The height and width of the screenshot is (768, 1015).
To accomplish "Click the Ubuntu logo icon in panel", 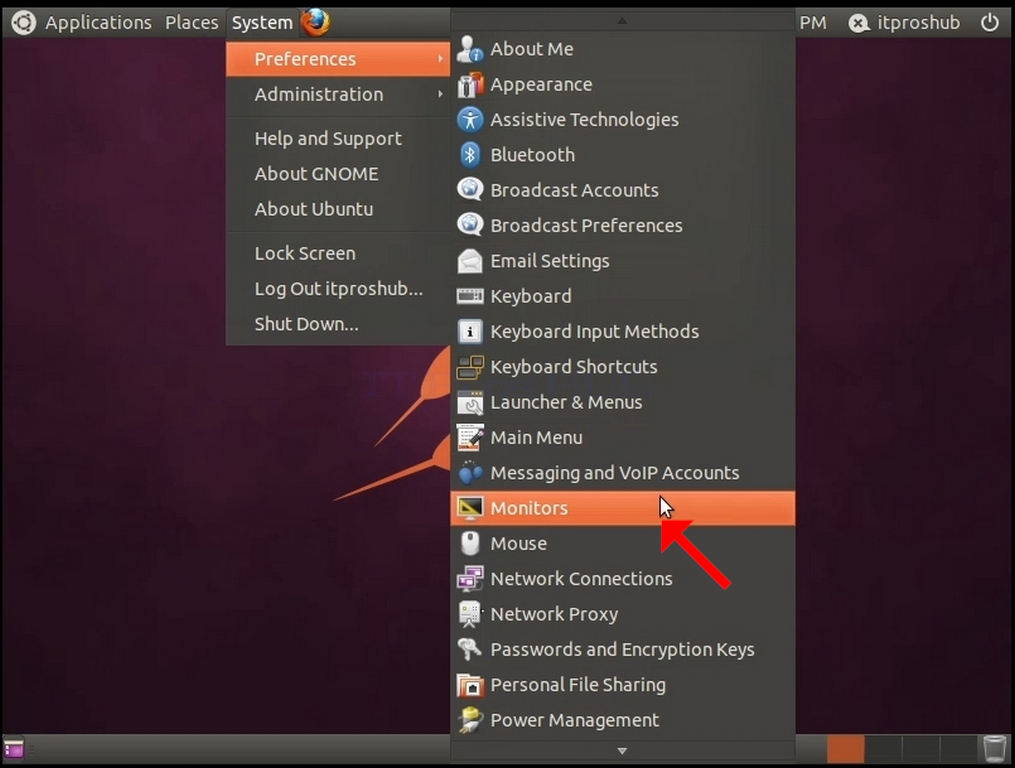I will pyautogui.click(x=23, y=23).
